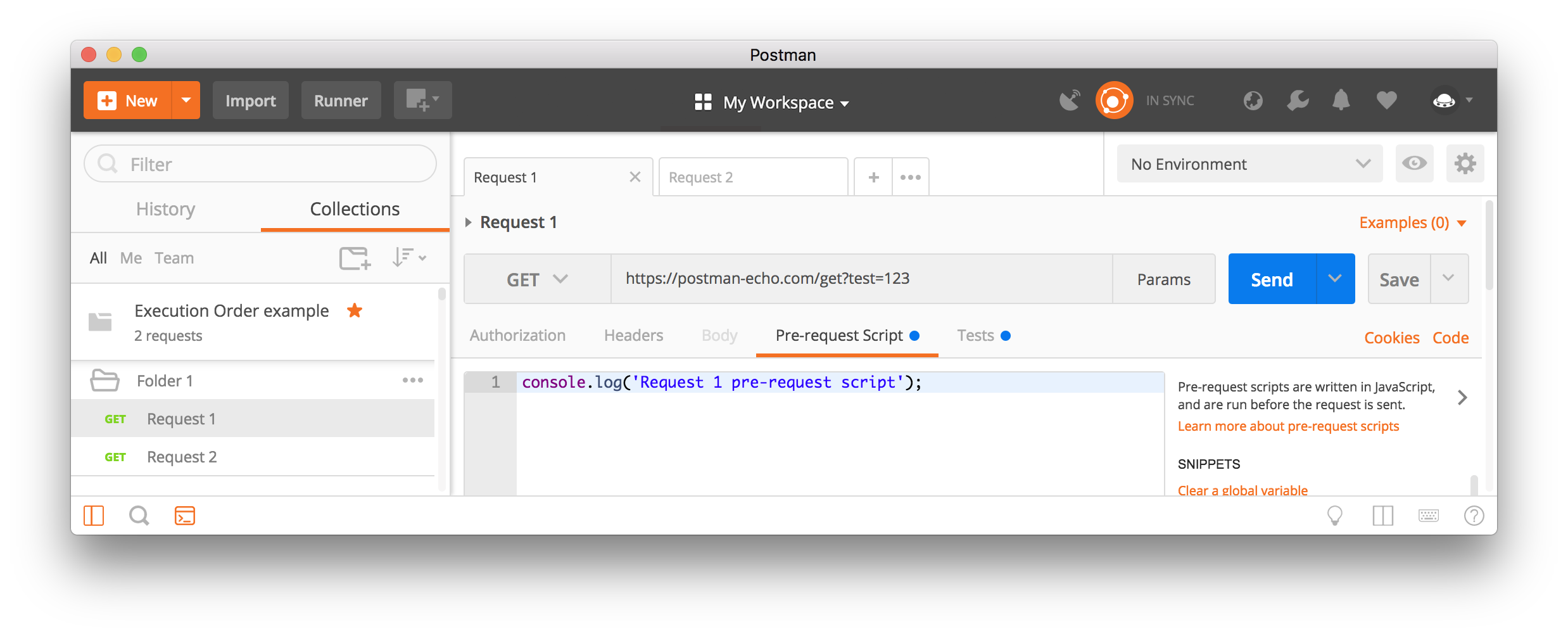
Task: Click the Filter search field
Action: click(260, 163)
